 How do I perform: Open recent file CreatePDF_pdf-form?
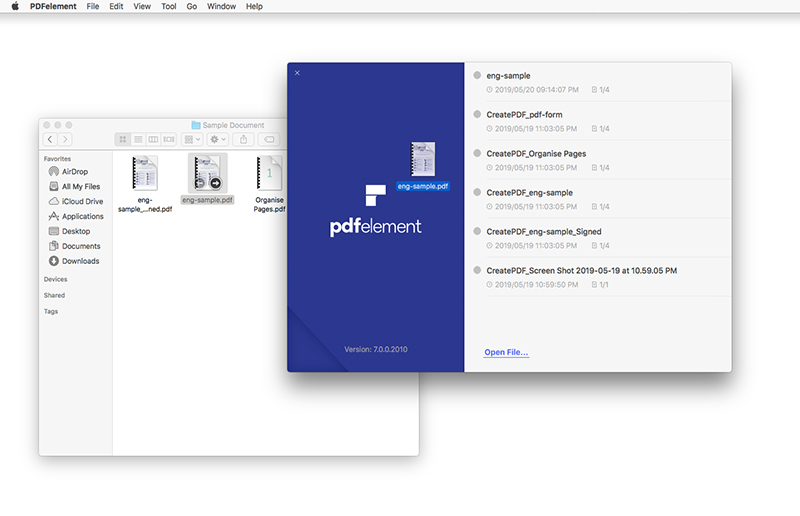click(599, 121)
